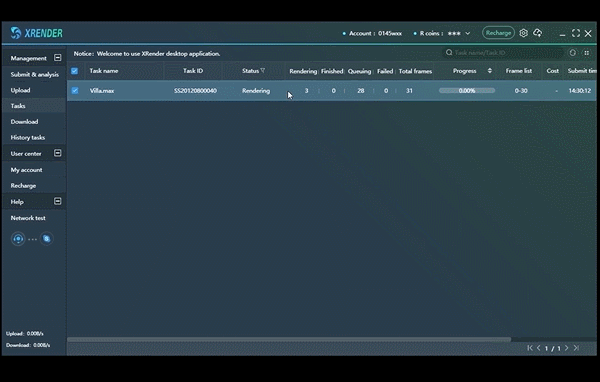Collapse the Management section
This screenshot has width=600, height=382.
(57, 58)
